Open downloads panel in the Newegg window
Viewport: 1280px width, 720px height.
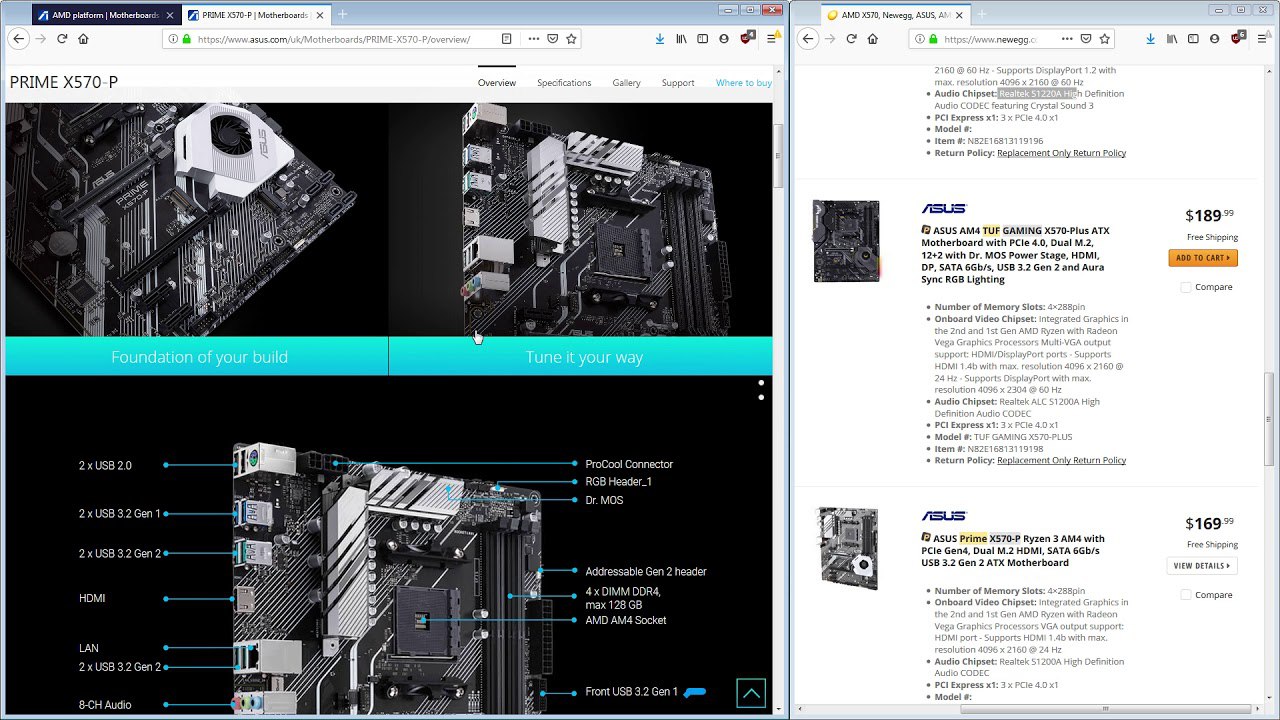pos(1150,38)
